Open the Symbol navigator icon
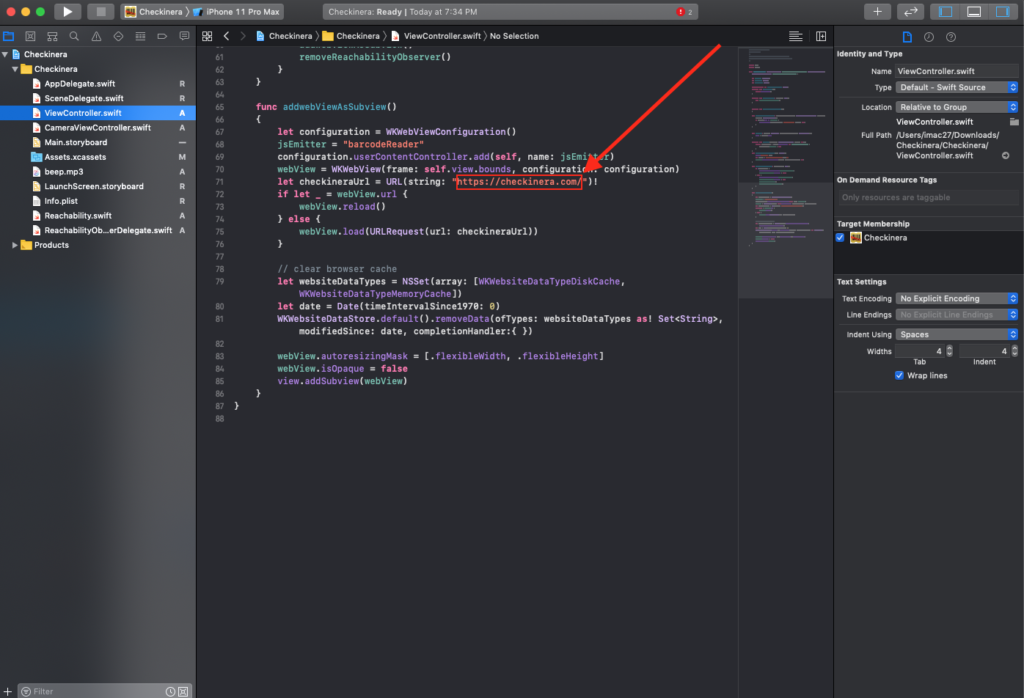 (52, 37)
